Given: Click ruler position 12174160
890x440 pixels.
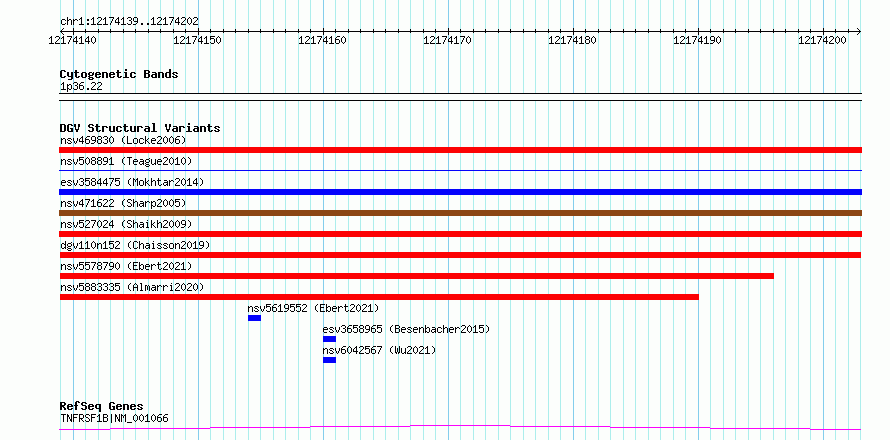Looking at the screenshot, I should pos(323,40).
